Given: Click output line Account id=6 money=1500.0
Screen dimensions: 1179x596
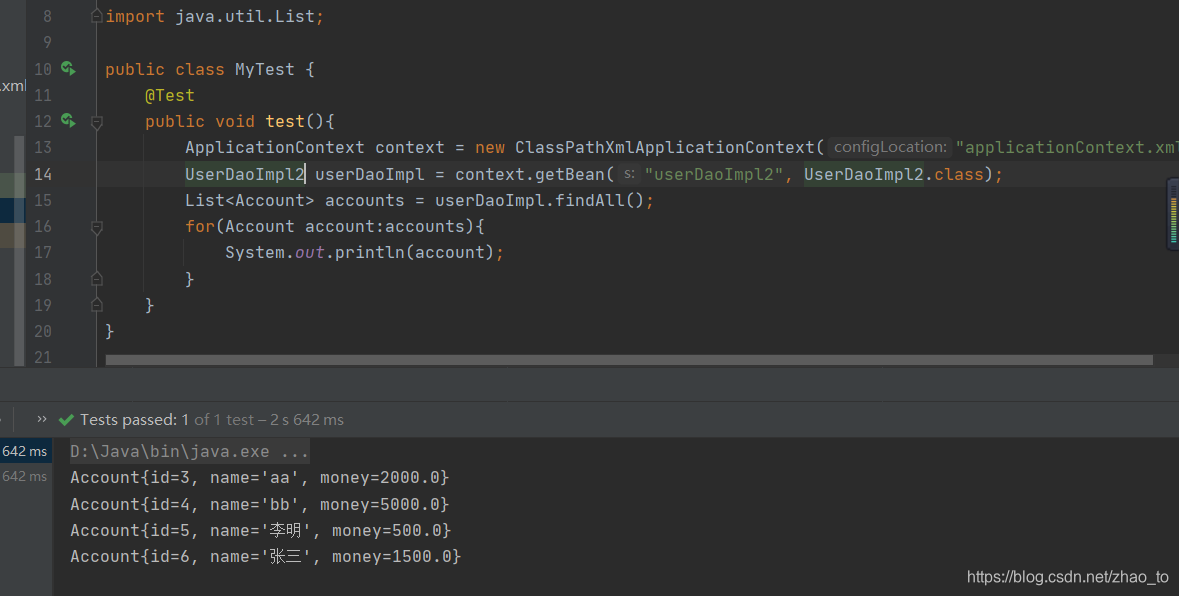Looking at the screenshot, I should [x=265, y=556].
